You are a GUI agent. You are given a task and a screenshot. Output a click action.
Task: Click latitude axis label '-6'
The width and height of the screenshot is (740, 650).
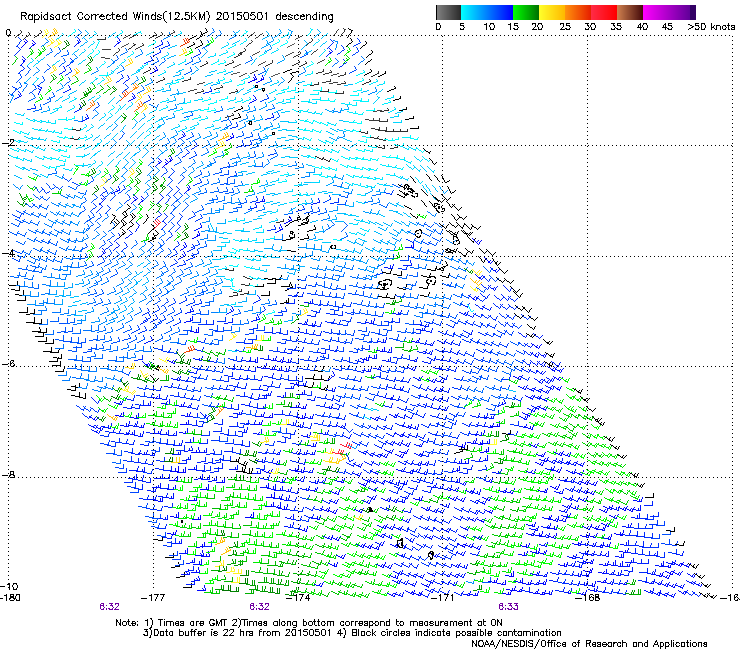(x=8, y=363)
